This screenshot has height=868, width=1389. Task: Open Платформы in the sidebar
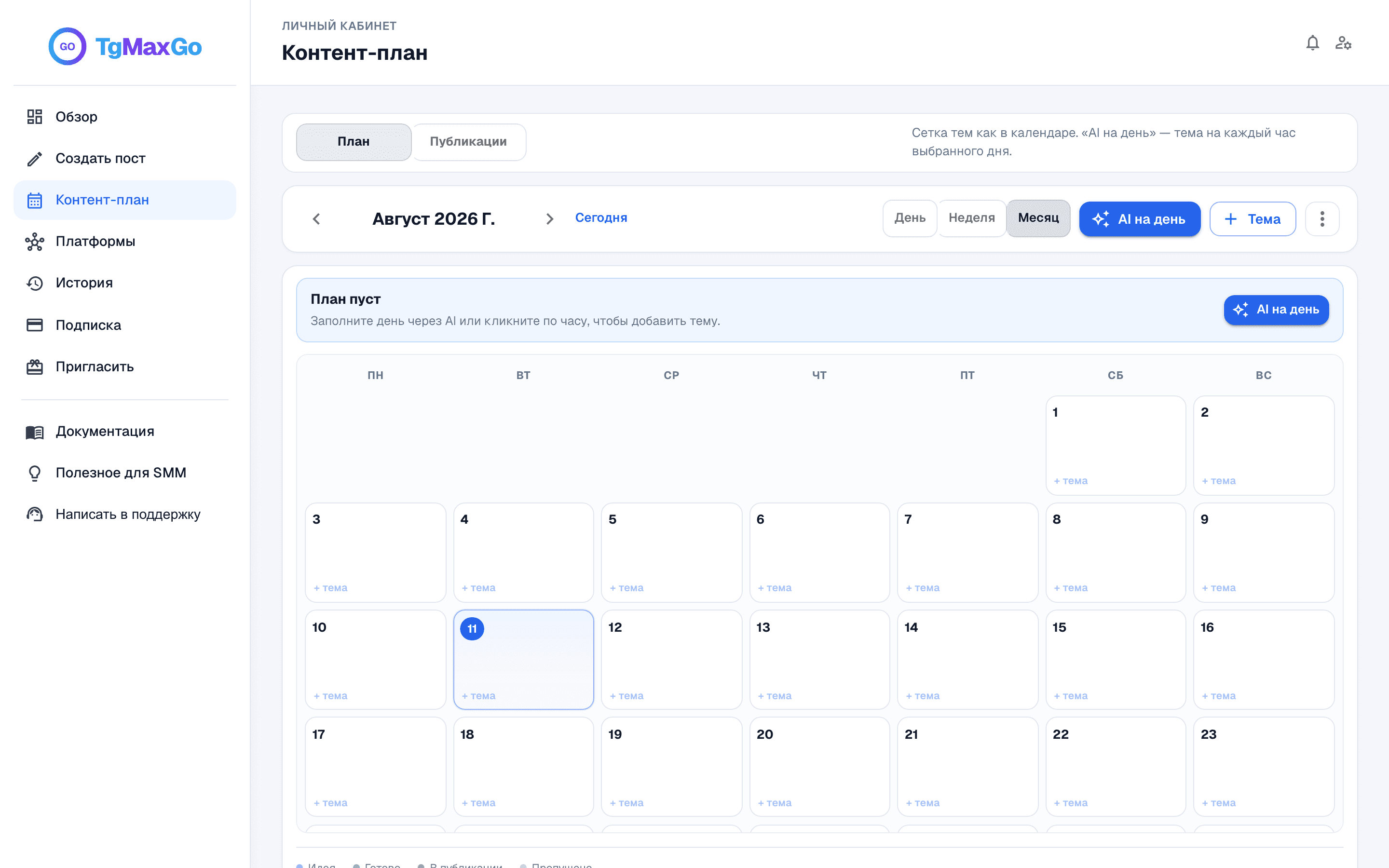[124, 242]
